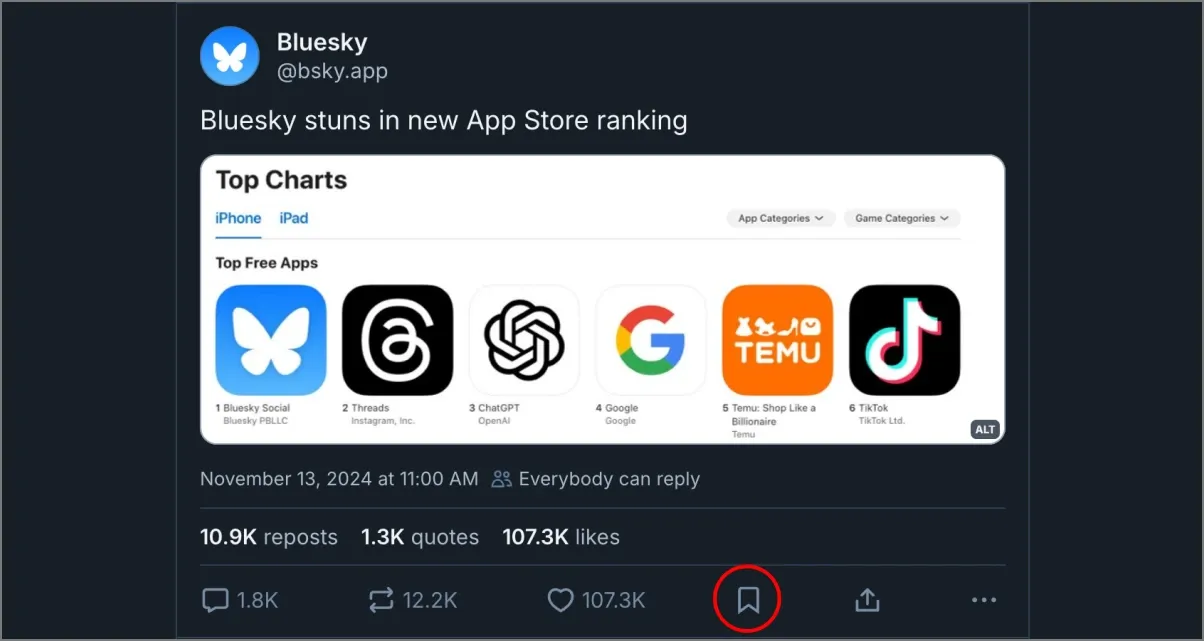Like the post with heart icon
Viewport: 1204px width, 641px height.
pyautogui.click(x=561, y=600)
